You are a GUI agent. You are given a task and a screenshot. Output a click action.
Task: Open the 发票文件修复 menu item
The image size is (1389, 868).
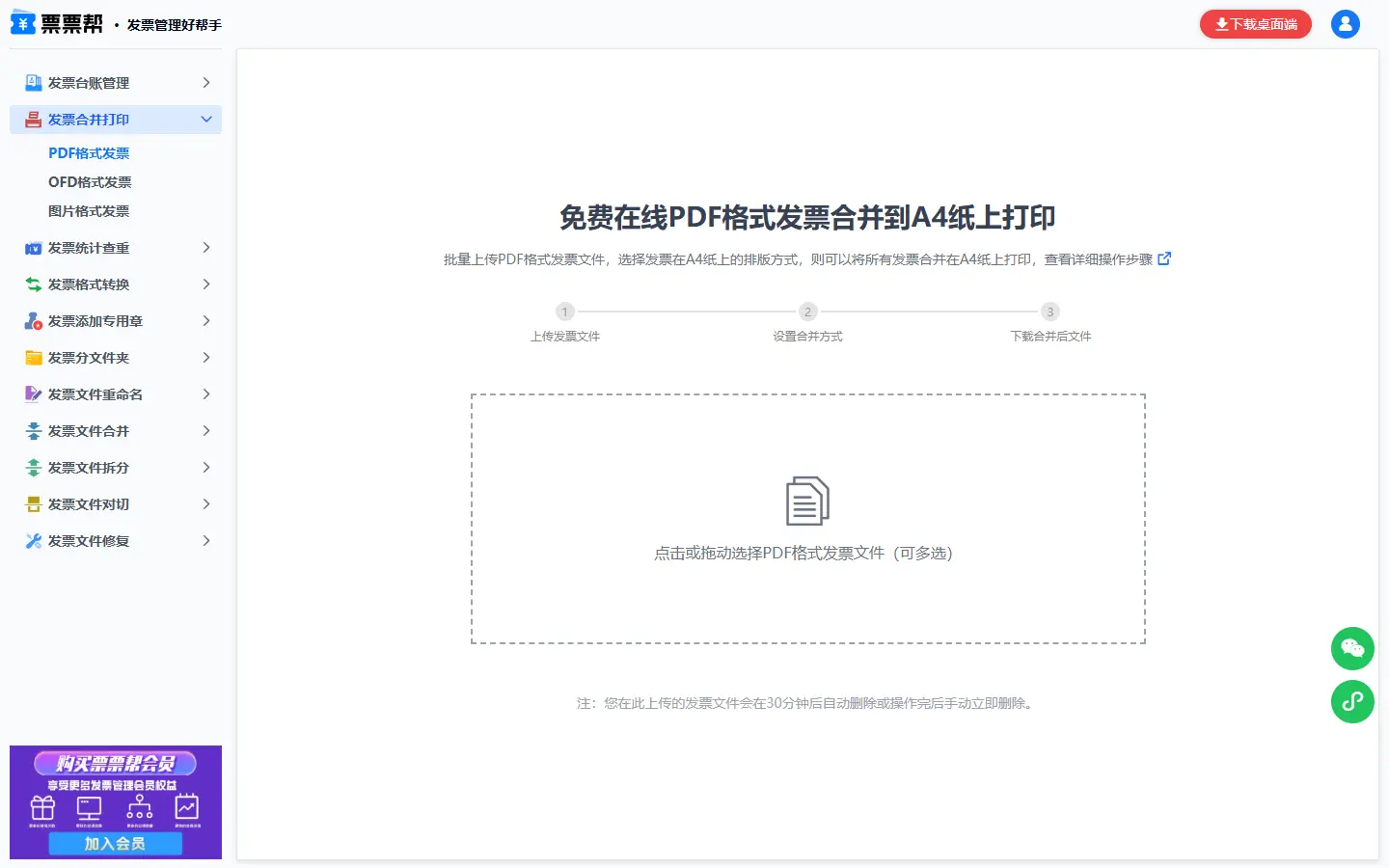click(116, 541)
